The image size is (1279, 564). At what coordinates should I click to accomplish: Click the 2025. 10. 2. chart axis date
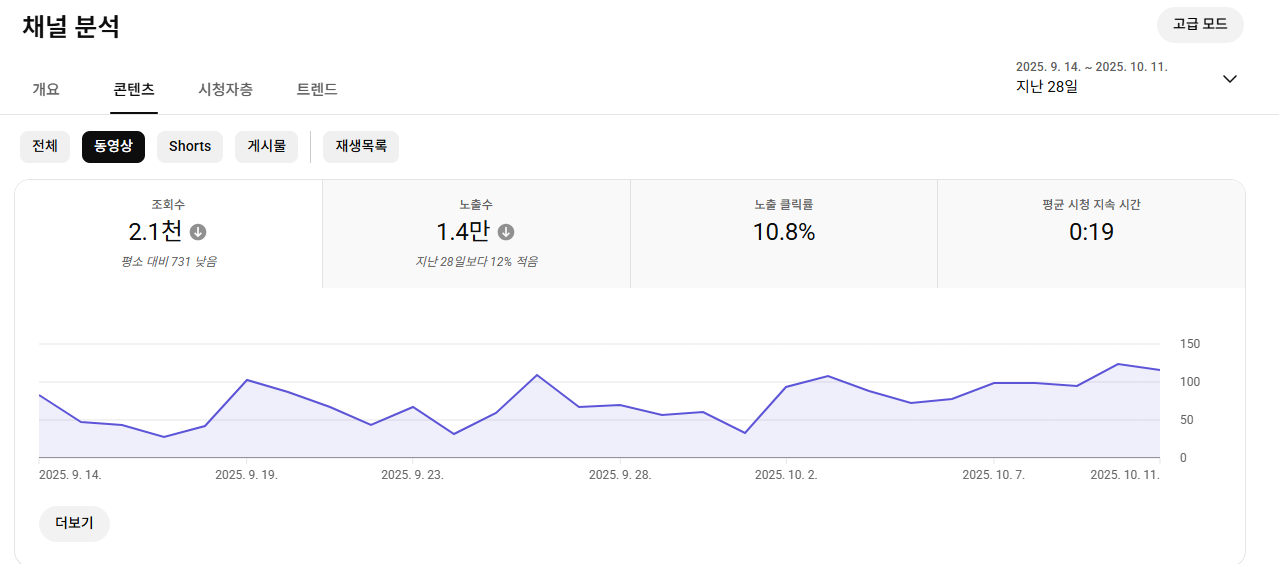[x=786, y=475]
